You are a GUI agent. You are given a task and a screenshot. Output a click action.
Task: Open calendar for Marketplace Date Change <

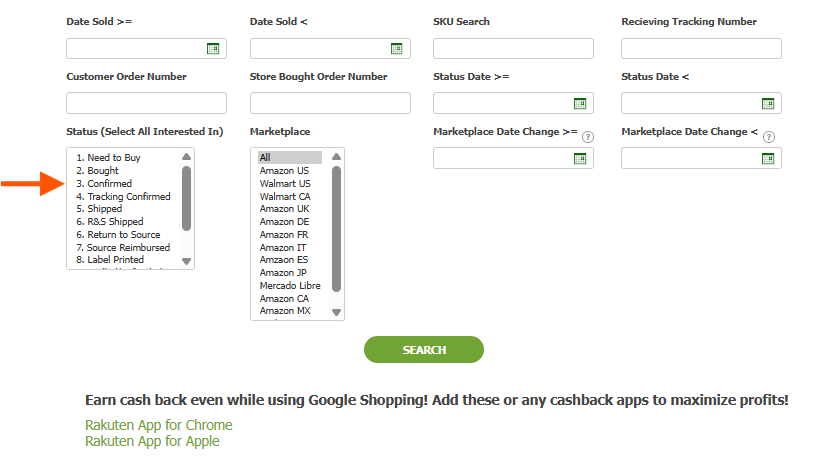(767, 158)
